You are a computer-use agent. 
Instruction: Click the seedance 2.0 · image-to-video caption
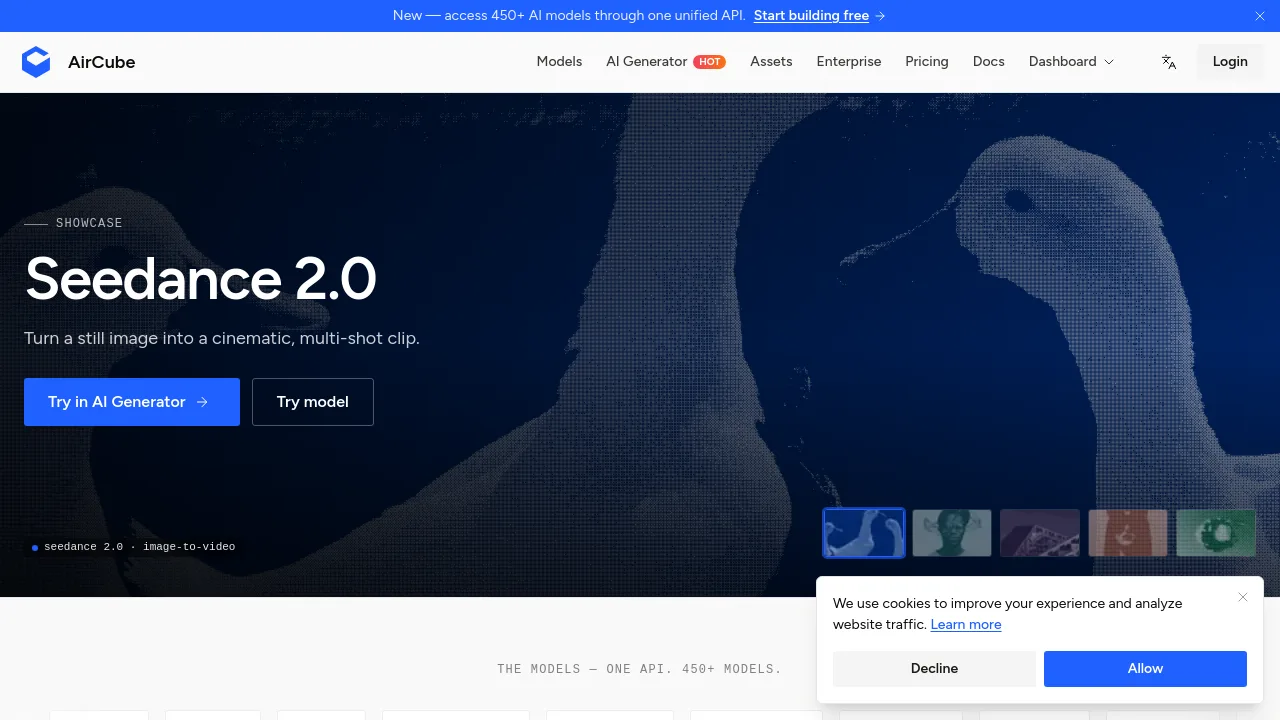[x=140, y=547]
